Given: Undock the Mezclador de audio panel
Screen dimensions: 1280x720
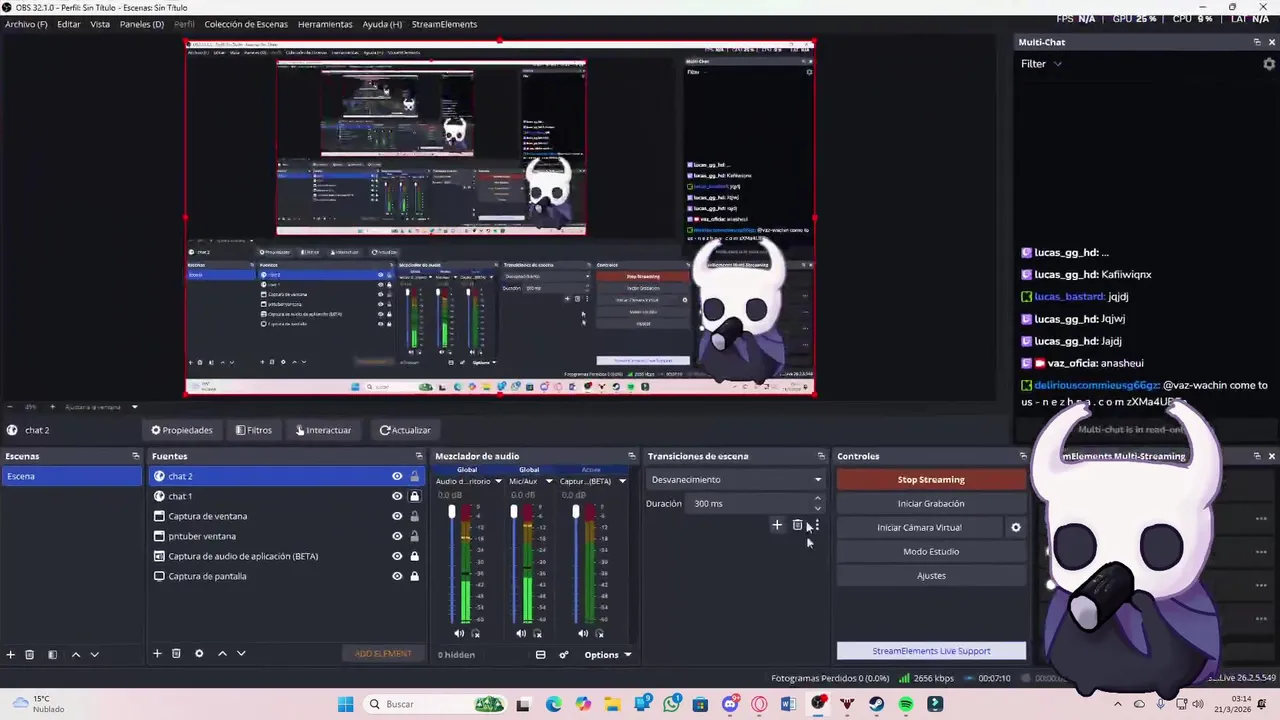Looking at the screenshot, I should (631, 456).
